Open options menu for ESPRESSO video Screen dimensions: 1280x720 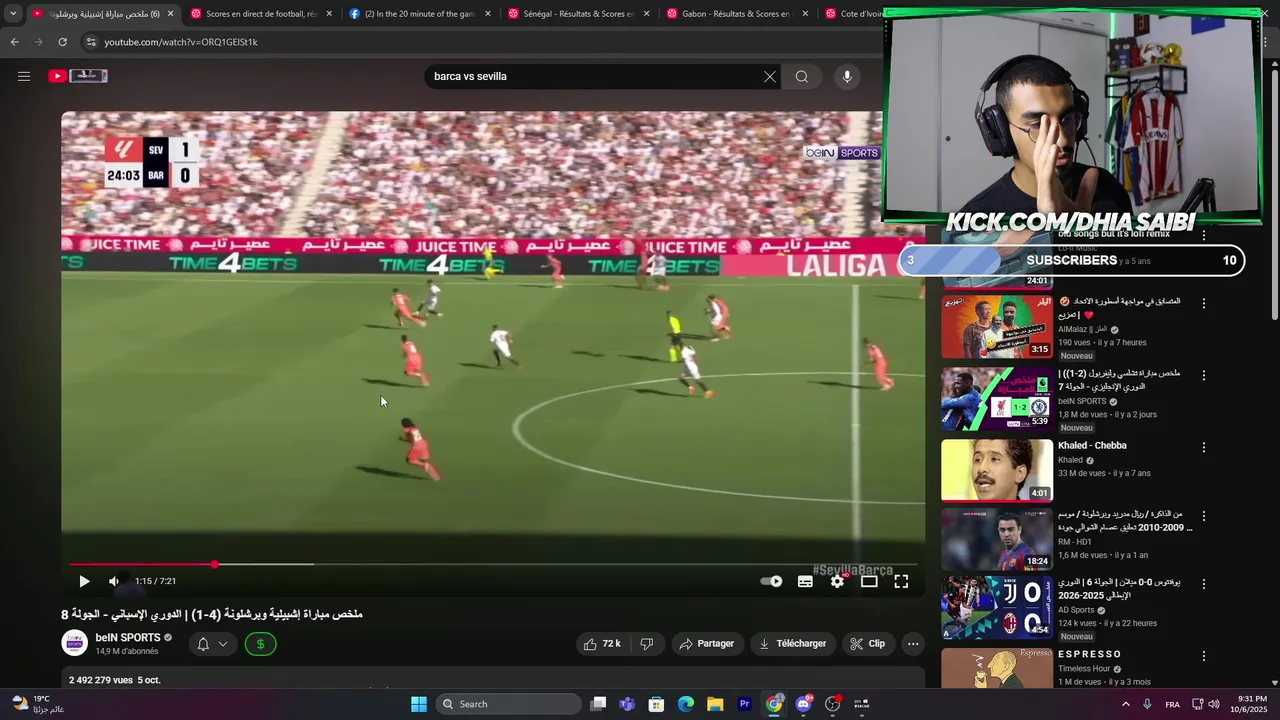coord(1204,656)
